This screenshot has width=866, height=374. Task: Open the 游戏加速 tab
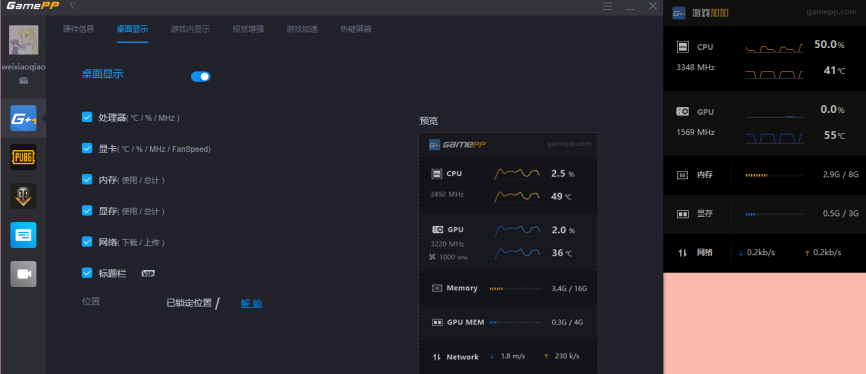(302, 29)
